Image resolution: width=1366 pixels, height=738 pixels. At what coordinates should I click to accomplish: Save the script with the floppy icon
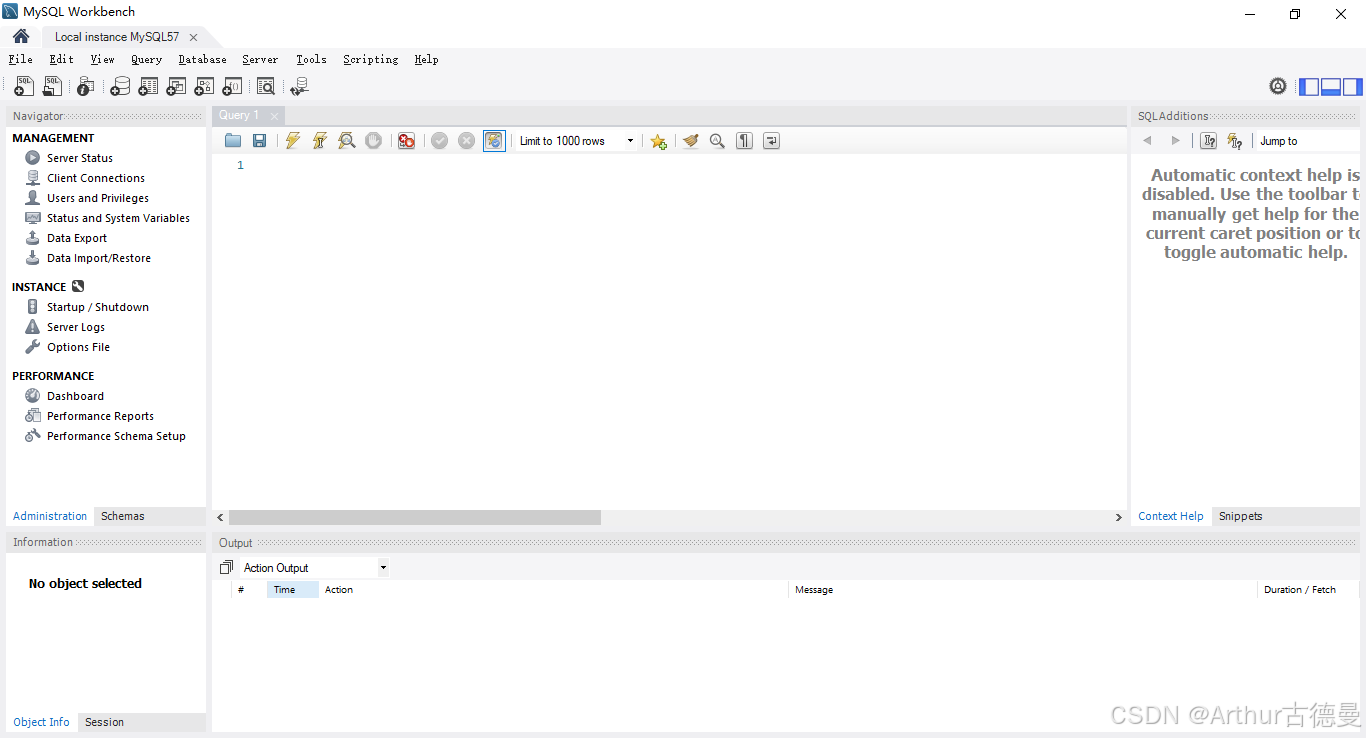tap(259, 141)
